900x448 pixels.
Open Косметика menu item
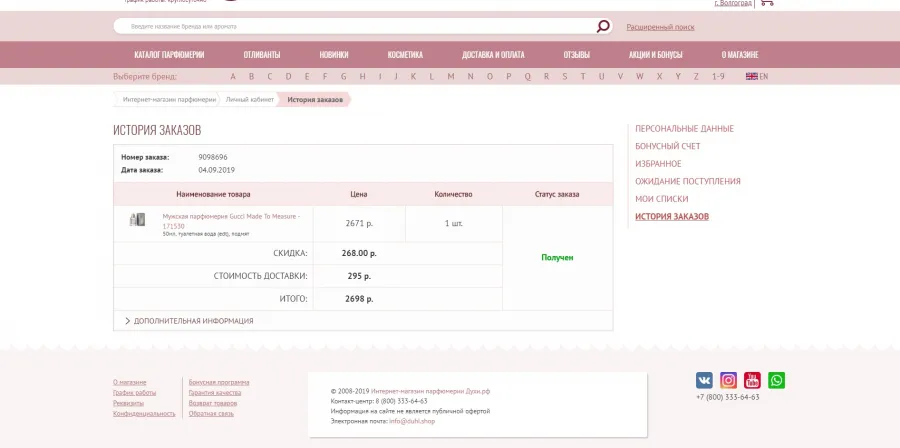point(405,55)
